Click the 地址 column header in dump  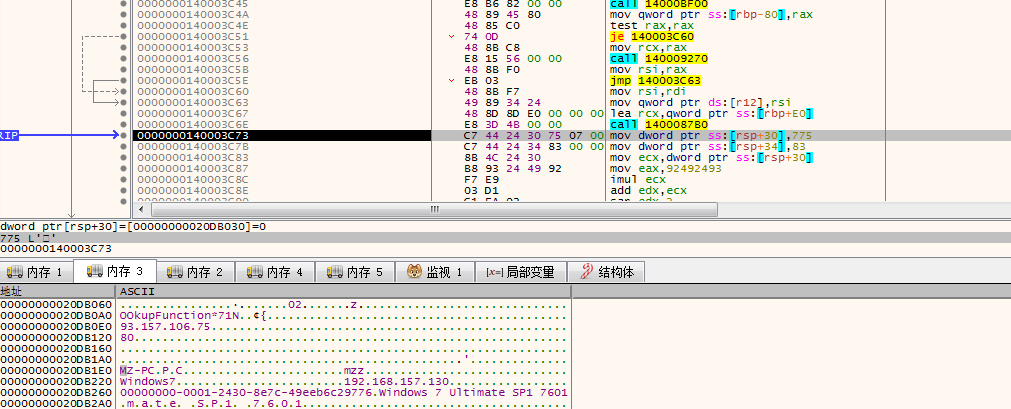coord(57,292)
